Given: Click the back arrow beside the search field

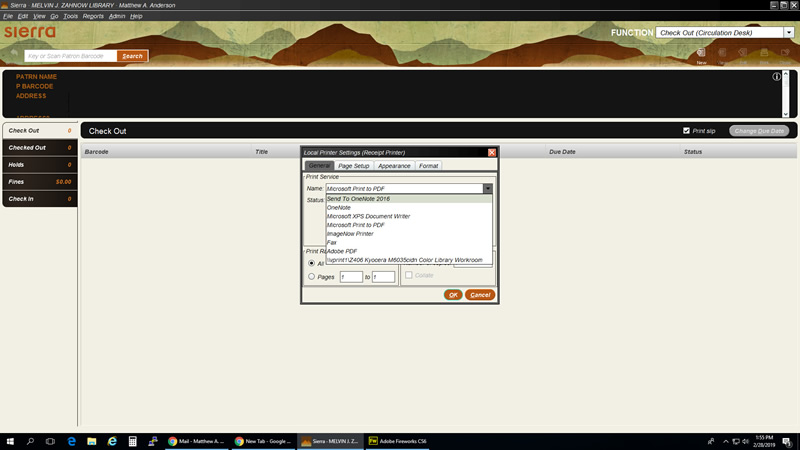Looking at the screenshot, I should (14, 53).
